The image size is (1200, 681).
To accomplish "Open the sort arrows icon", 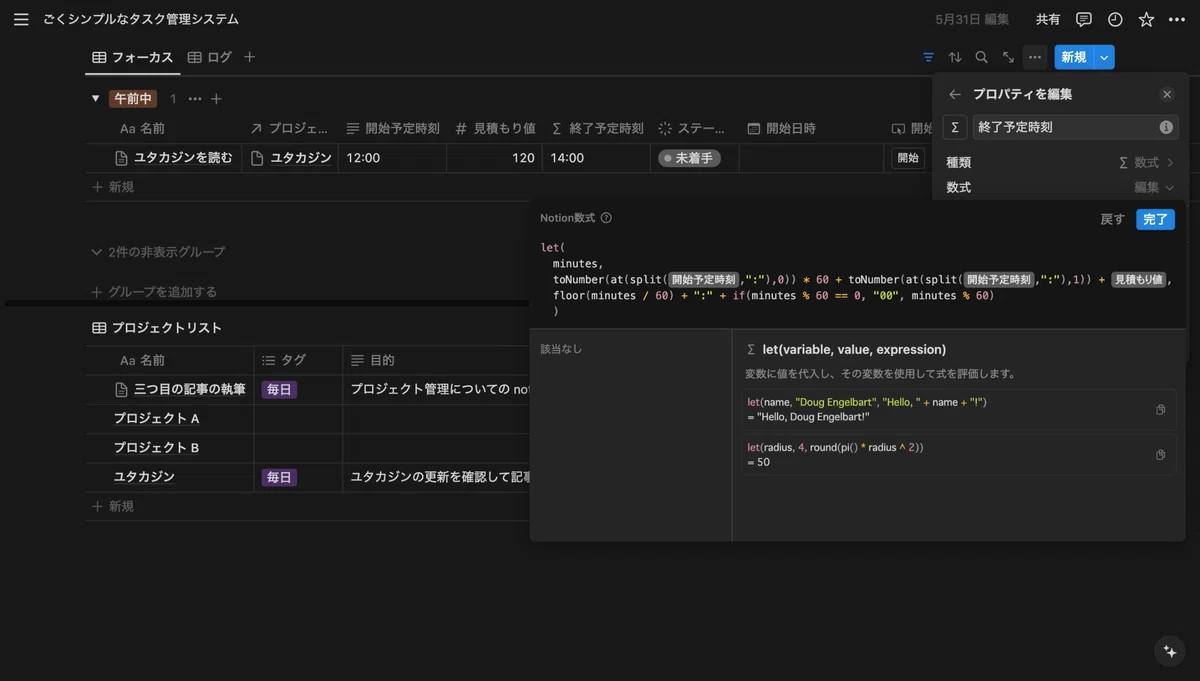I will tap(955, 57).
